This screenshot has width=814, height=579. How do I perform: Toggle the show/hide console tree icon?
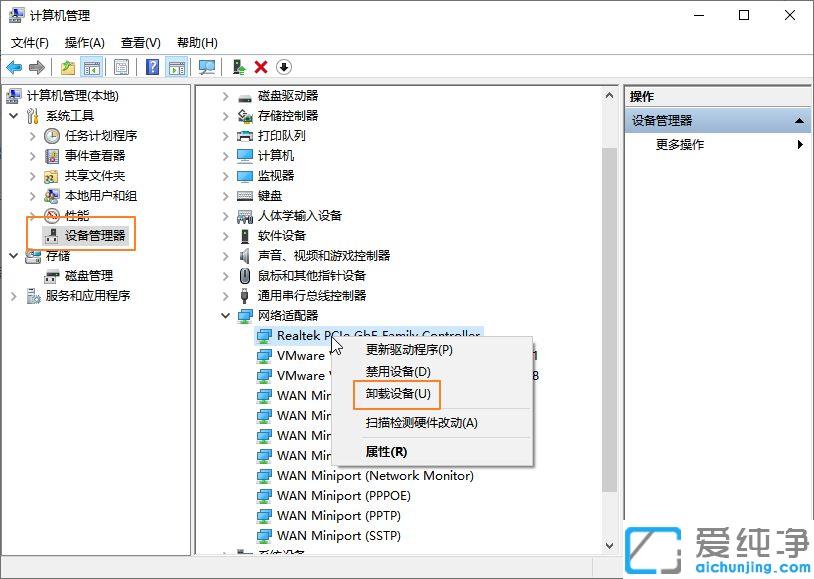coord(92,67)
